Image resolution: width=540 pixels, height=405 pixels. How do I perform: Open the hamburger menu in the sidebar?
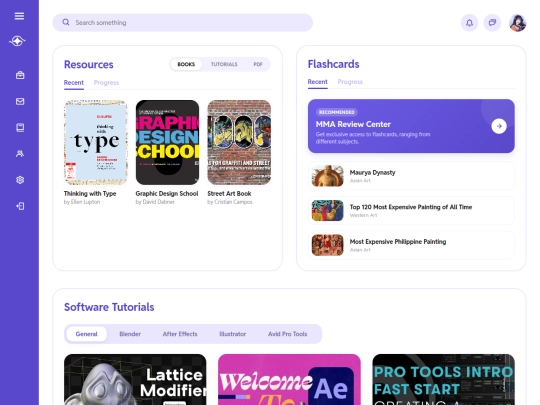click(x=19, y=16)
